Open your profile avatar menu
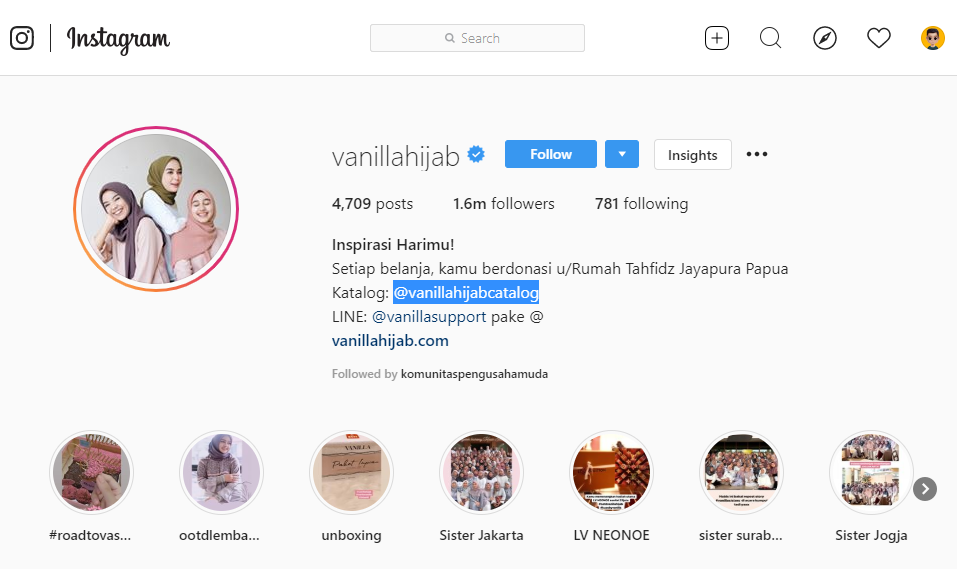957x569 pixels. click(x=933, y=38)
